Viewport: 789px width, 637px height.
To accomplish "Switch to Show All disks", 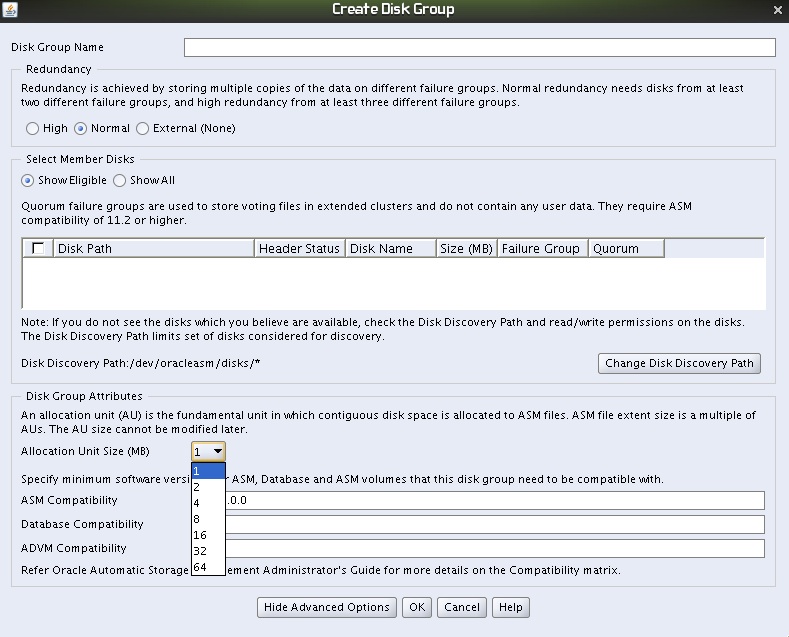I will (120, 180).
